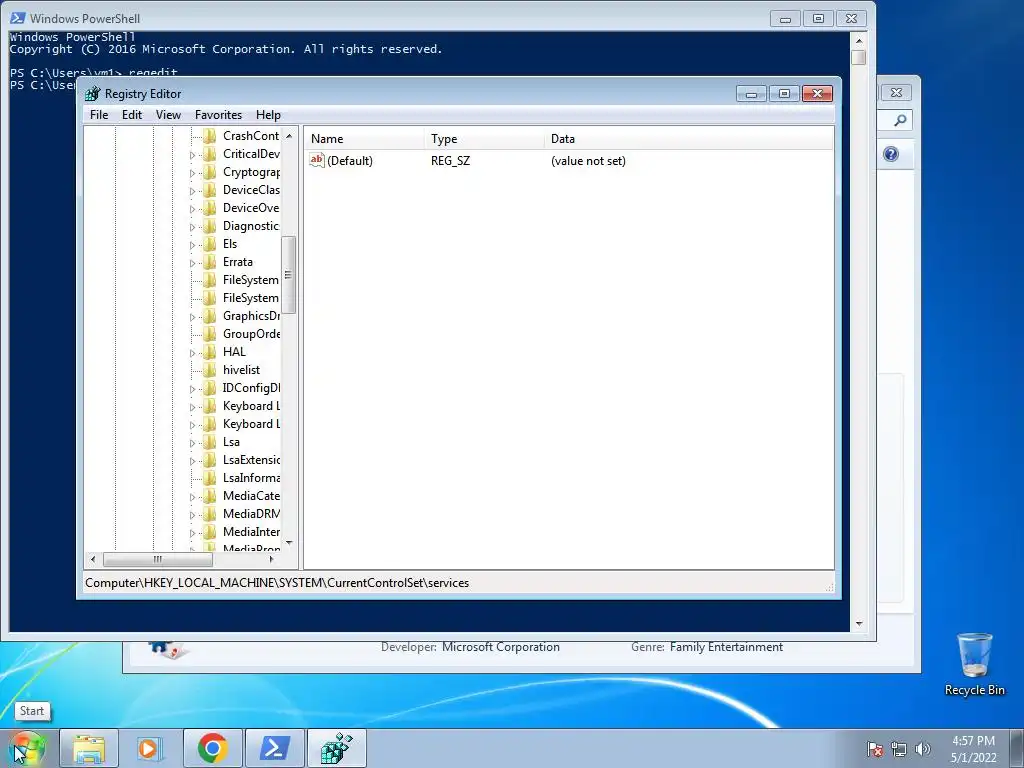Click the tree pane scroll down arrow

point(289,543)
